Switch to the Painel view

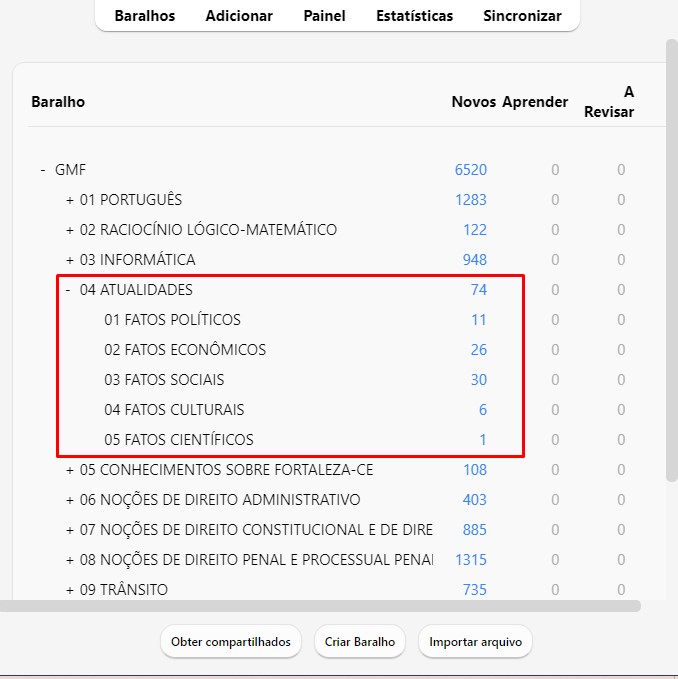[324, 16]
